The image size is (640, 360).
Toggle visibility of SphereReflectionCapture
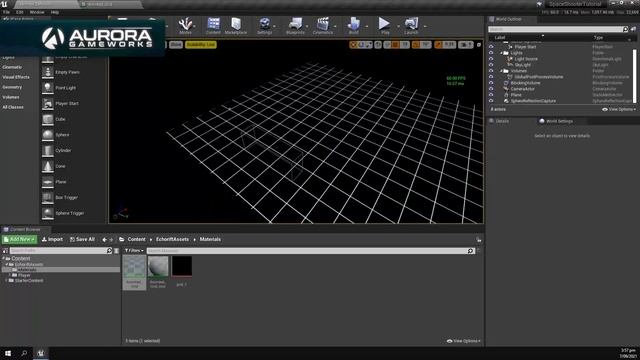[x=491, y=101]
